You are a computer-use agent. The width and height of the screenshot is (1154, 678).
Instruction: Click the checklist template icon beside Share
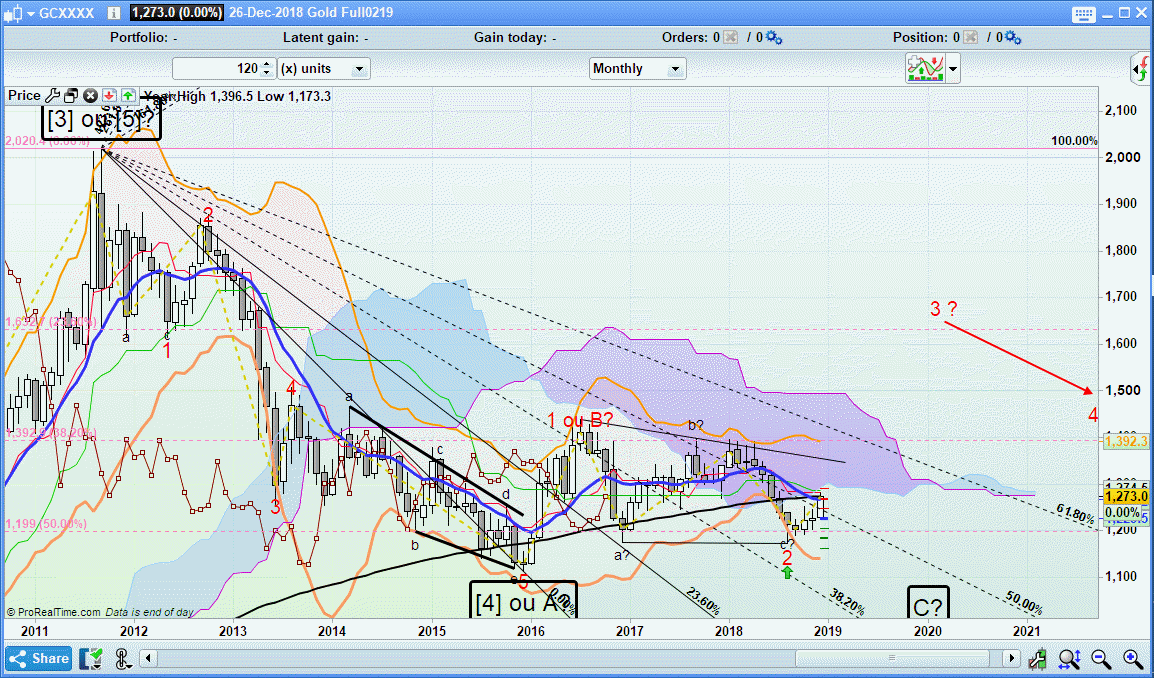[93, 658]
